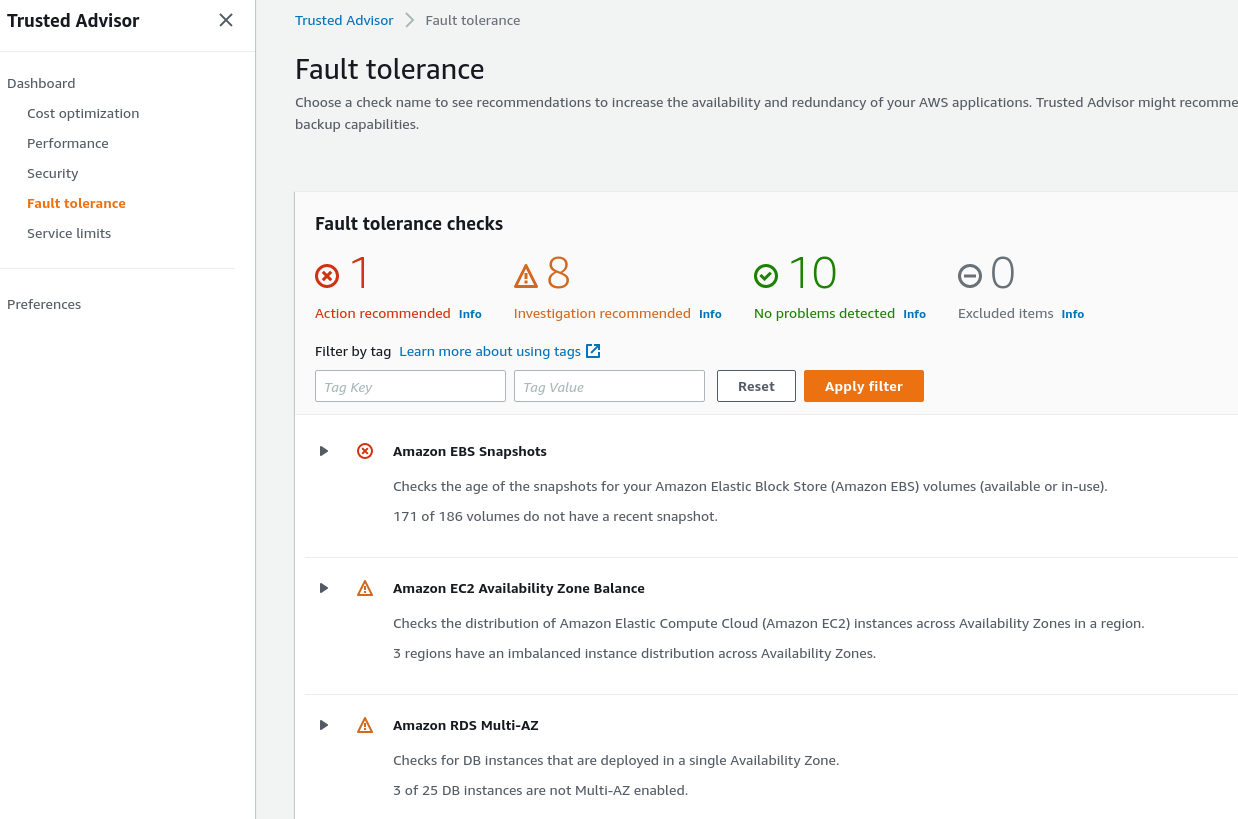Click the red error icon for EBS Snapshots
The height and width of the screenshot is (819, 1238).
[365, 451]
